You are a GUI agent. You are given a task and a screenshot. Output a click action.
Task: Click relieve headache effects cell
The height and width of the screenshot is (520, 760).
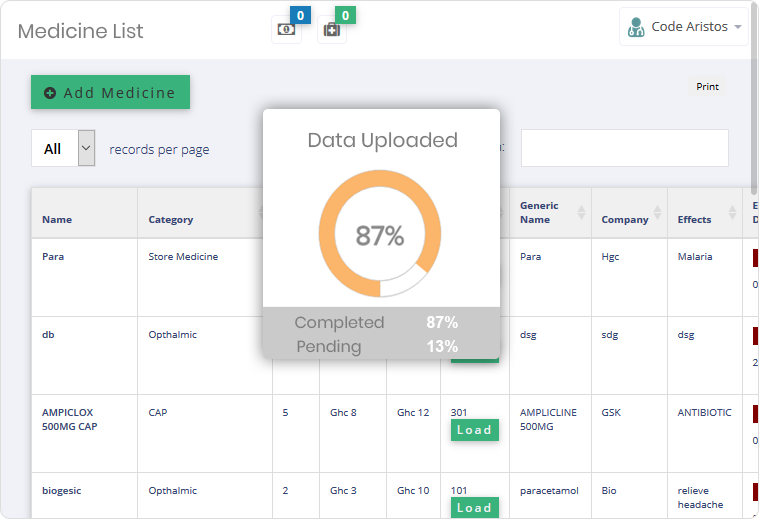705,496
